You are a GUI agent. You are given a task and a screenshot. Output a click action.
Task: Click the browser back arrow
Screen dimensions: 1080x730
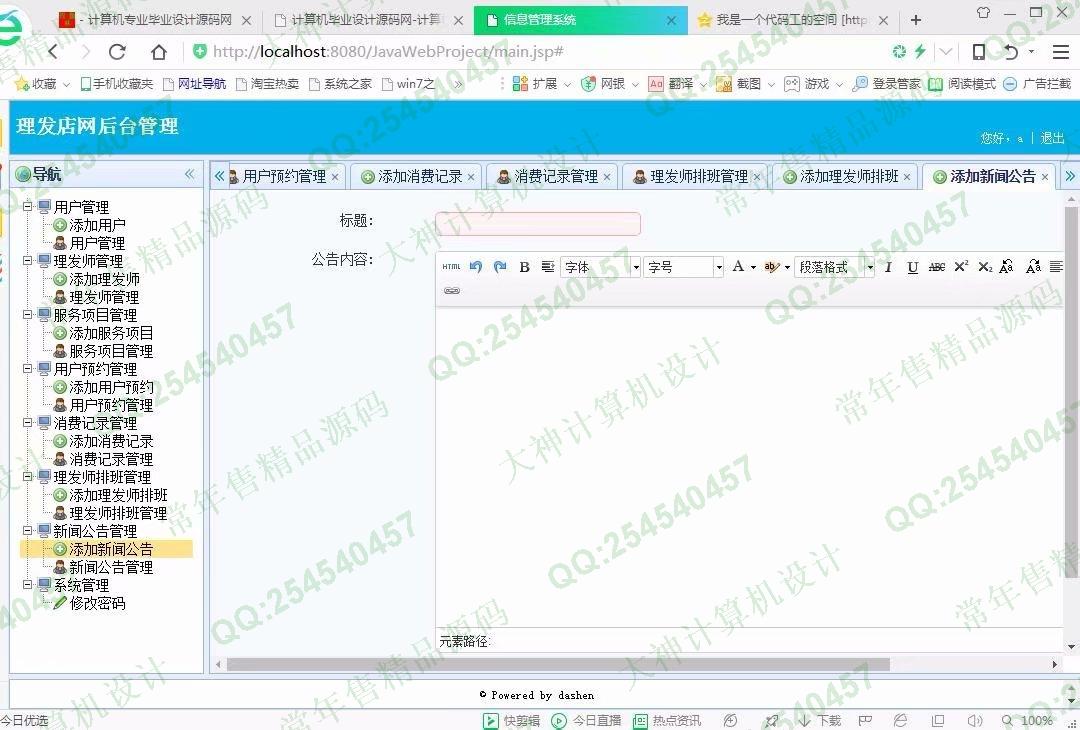click(x=54, y=52)
